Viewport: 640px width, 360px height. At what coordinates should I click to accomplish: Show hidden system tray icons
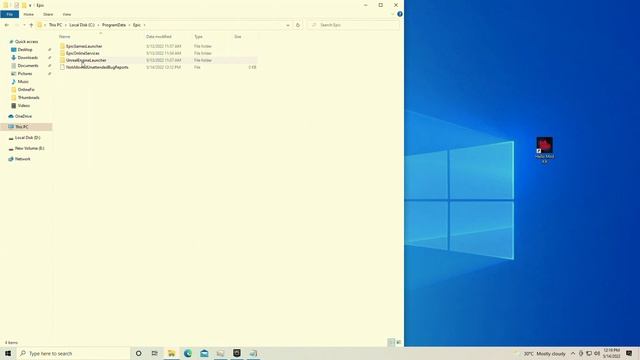pyautogui.click(x=573, y=353)
